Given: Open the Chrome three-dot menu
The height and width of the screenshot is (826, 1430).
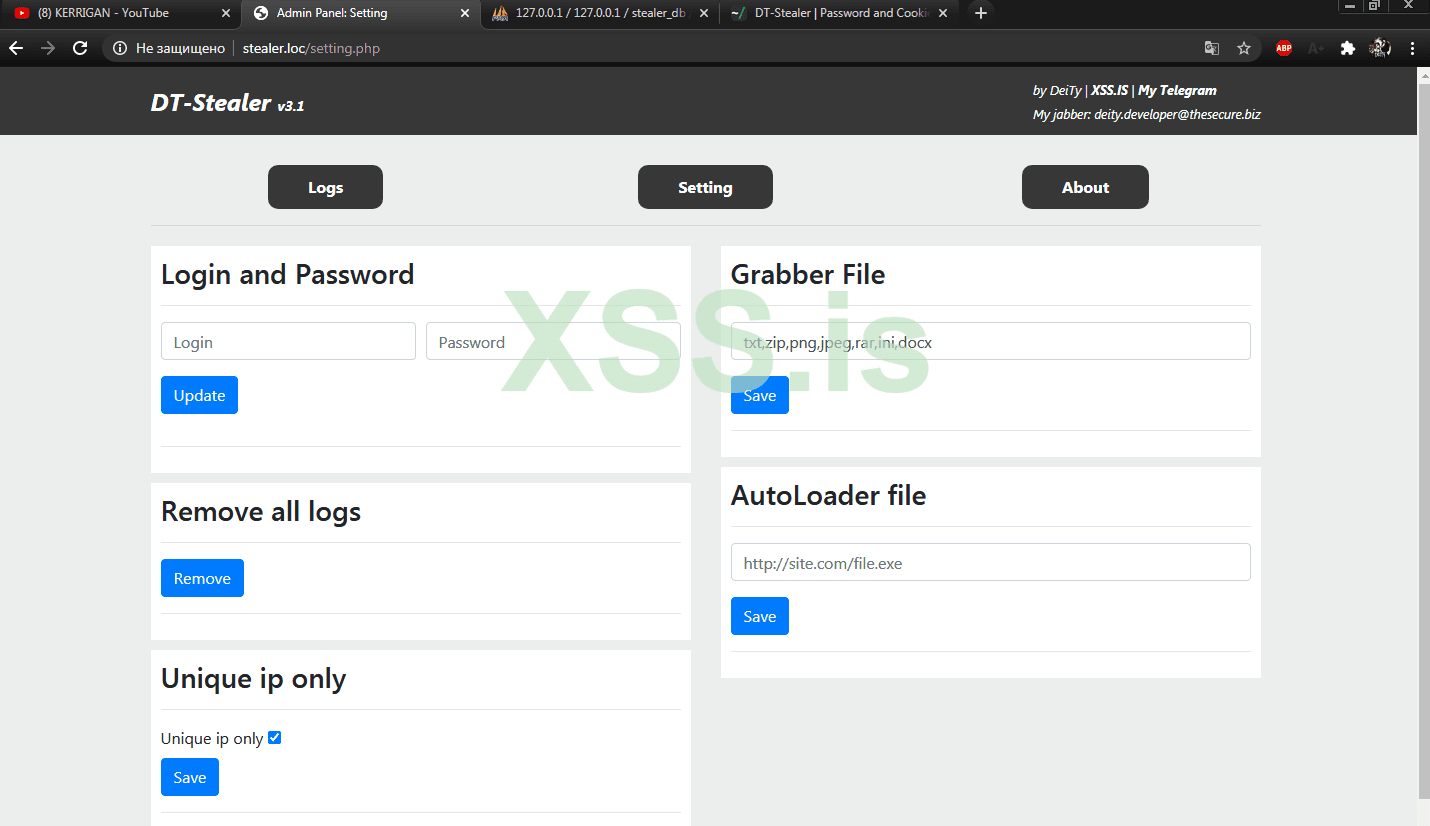Looking at the screenshot, I should point(1412,48).
